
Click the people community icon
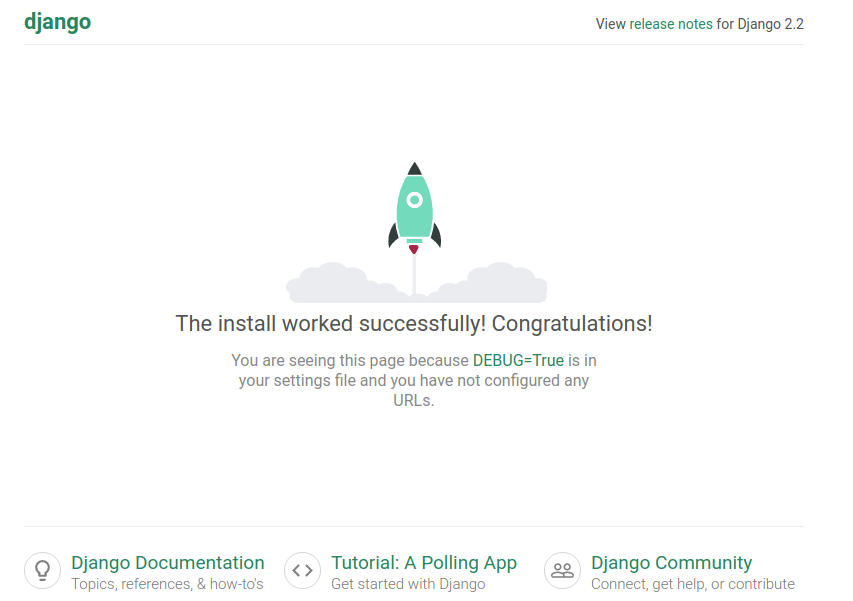[563, 571]
